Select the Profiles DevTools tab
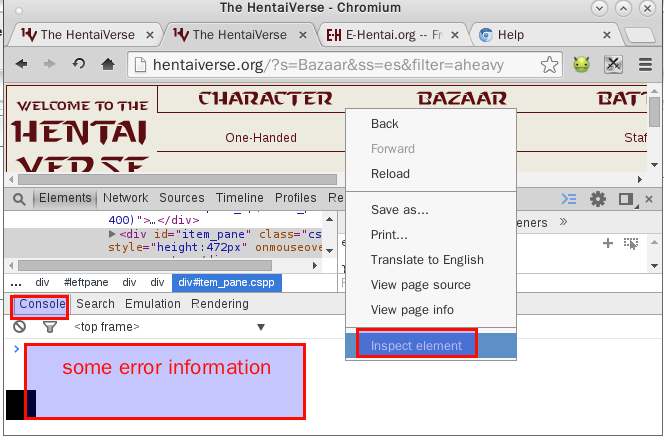664x436 pixels. 296,198
